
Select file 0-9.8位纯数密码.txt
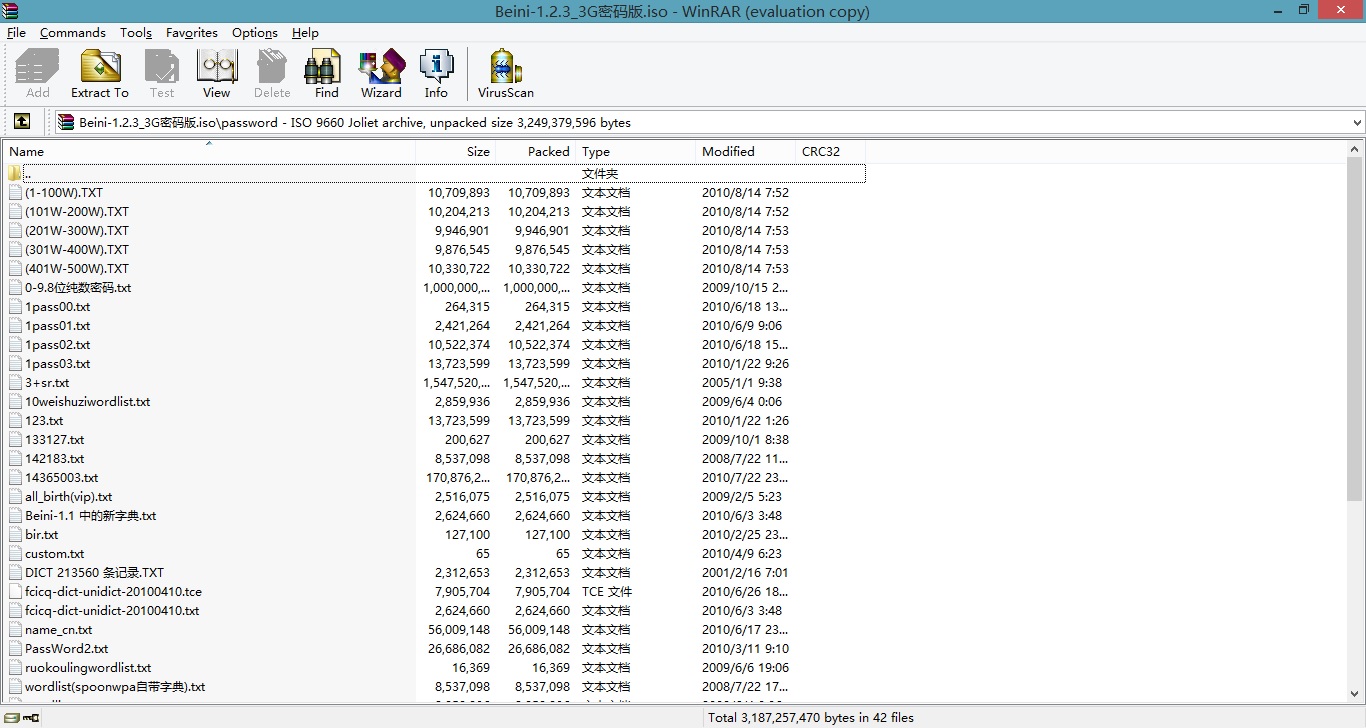(78, 288)
